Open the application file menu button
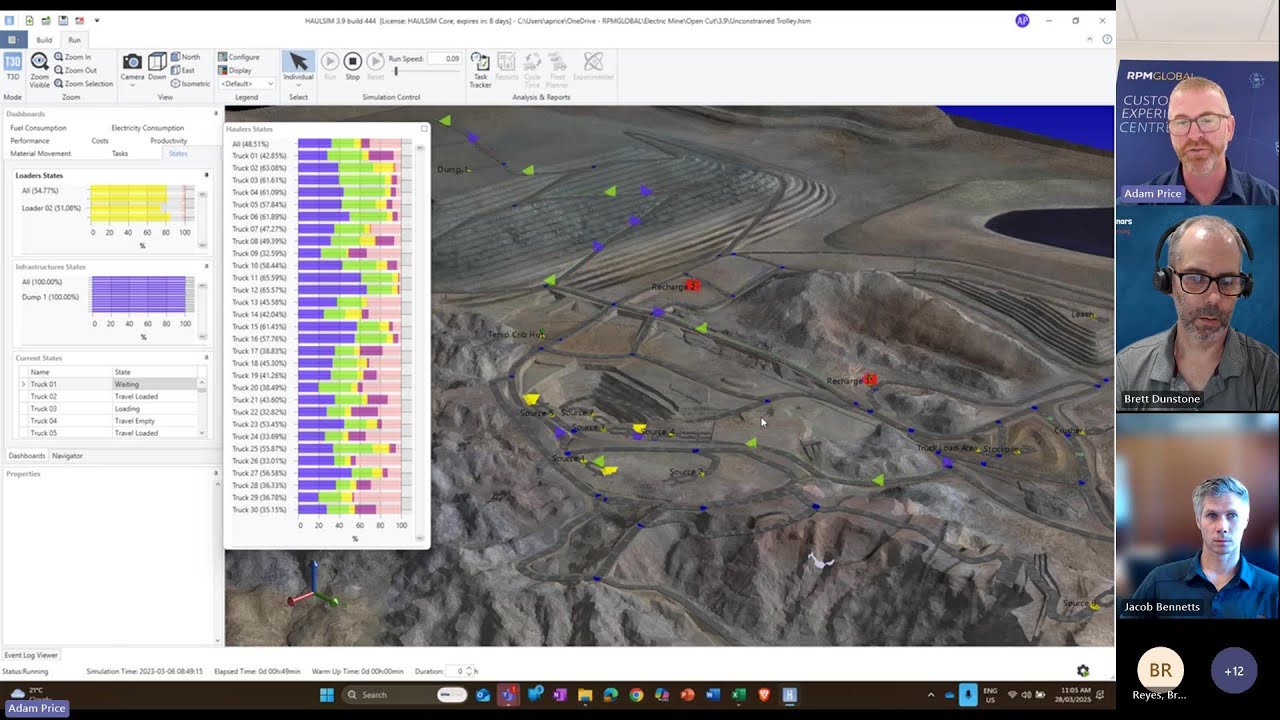This screenshot has height=720, width=1280. point(13,40)
